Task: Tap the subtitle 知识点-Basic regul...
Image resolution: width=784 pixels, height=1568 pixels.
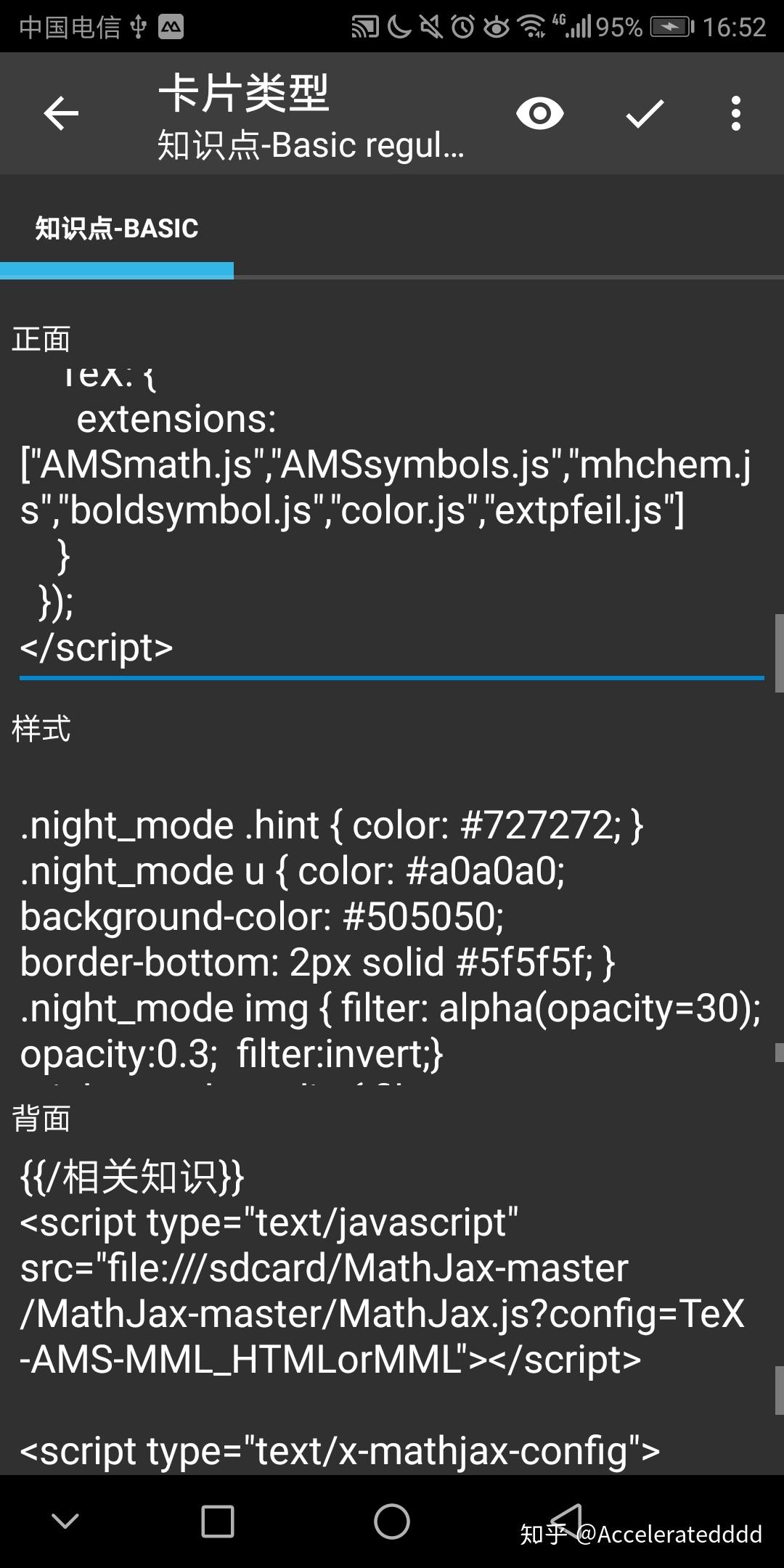Action: pos(305,145)
